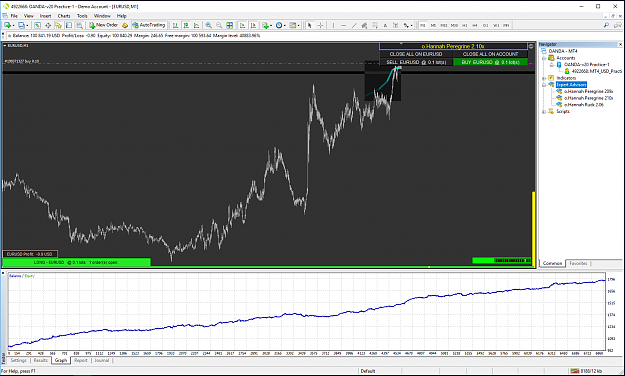Image resolution: width=625 pixels, height=376 pixels.
Task: Toggle the Market Watch window icon
Action: tap(37, 25)
